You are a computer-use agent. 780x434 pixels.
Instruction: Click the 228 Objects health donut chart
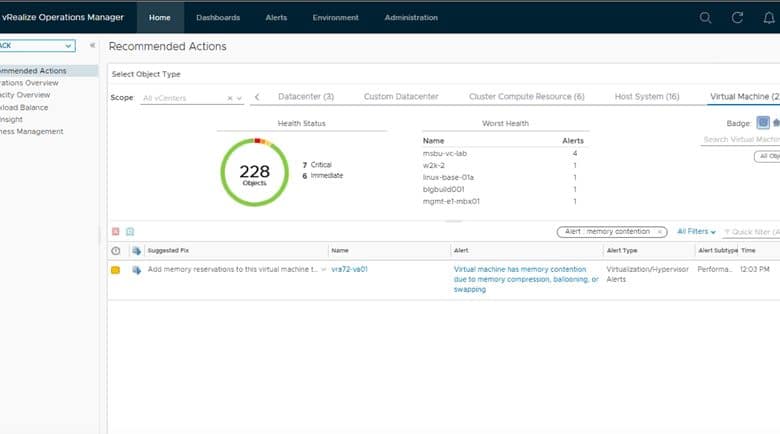pos(255,172)
